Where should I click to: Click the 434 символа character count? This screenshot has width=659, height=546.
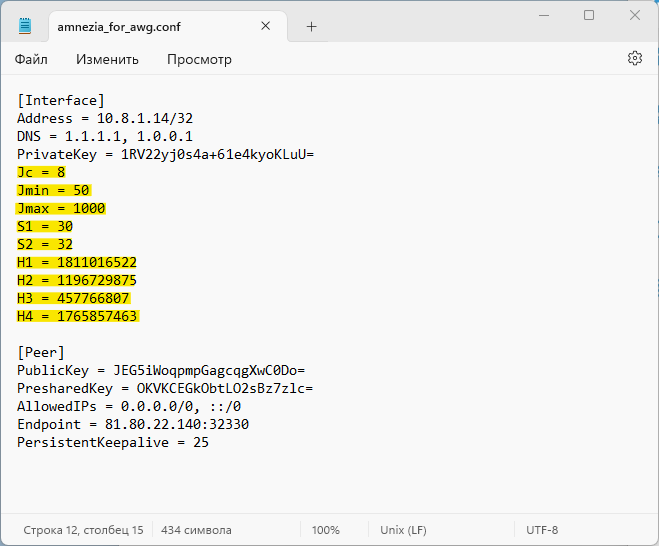pyautogui.click(x=196, y=530)
